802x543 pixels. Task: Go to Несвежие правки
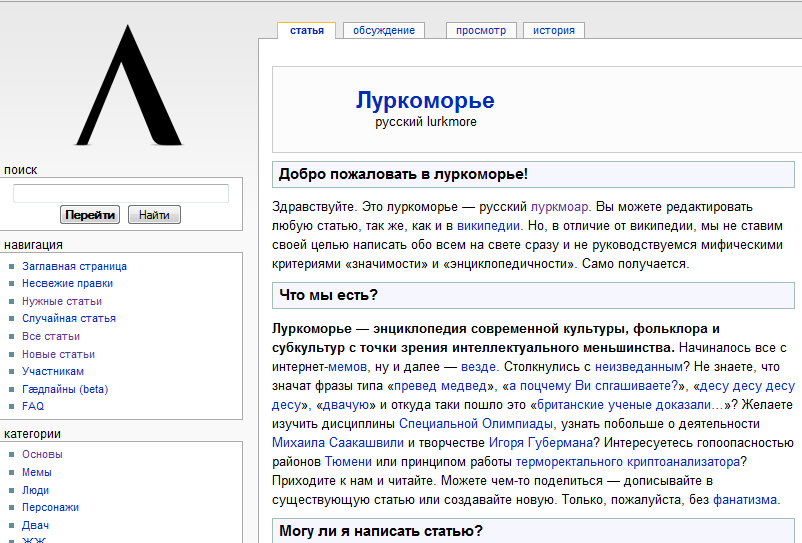[68, 283]
